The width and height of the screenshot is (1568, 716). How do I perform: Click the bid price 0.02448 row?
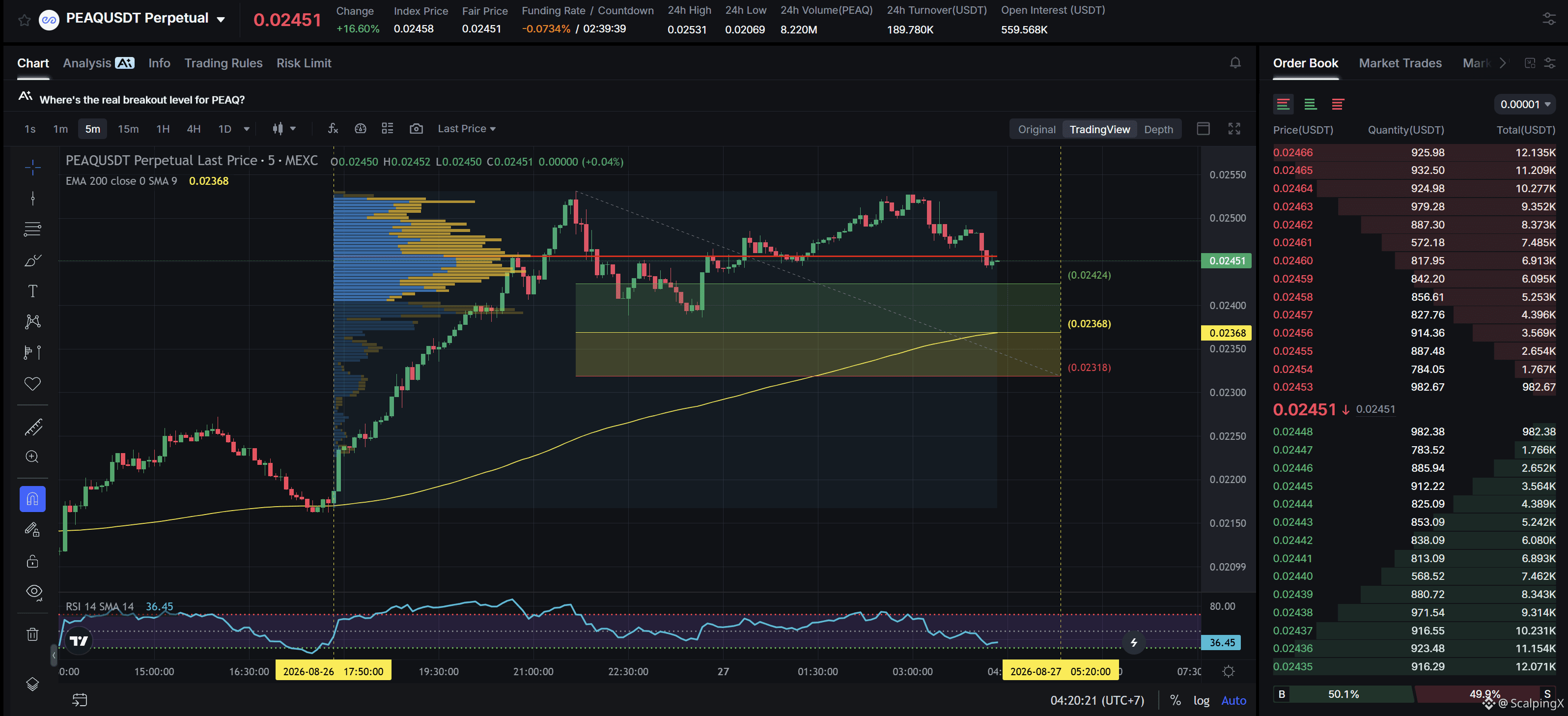pos(1414,431)
